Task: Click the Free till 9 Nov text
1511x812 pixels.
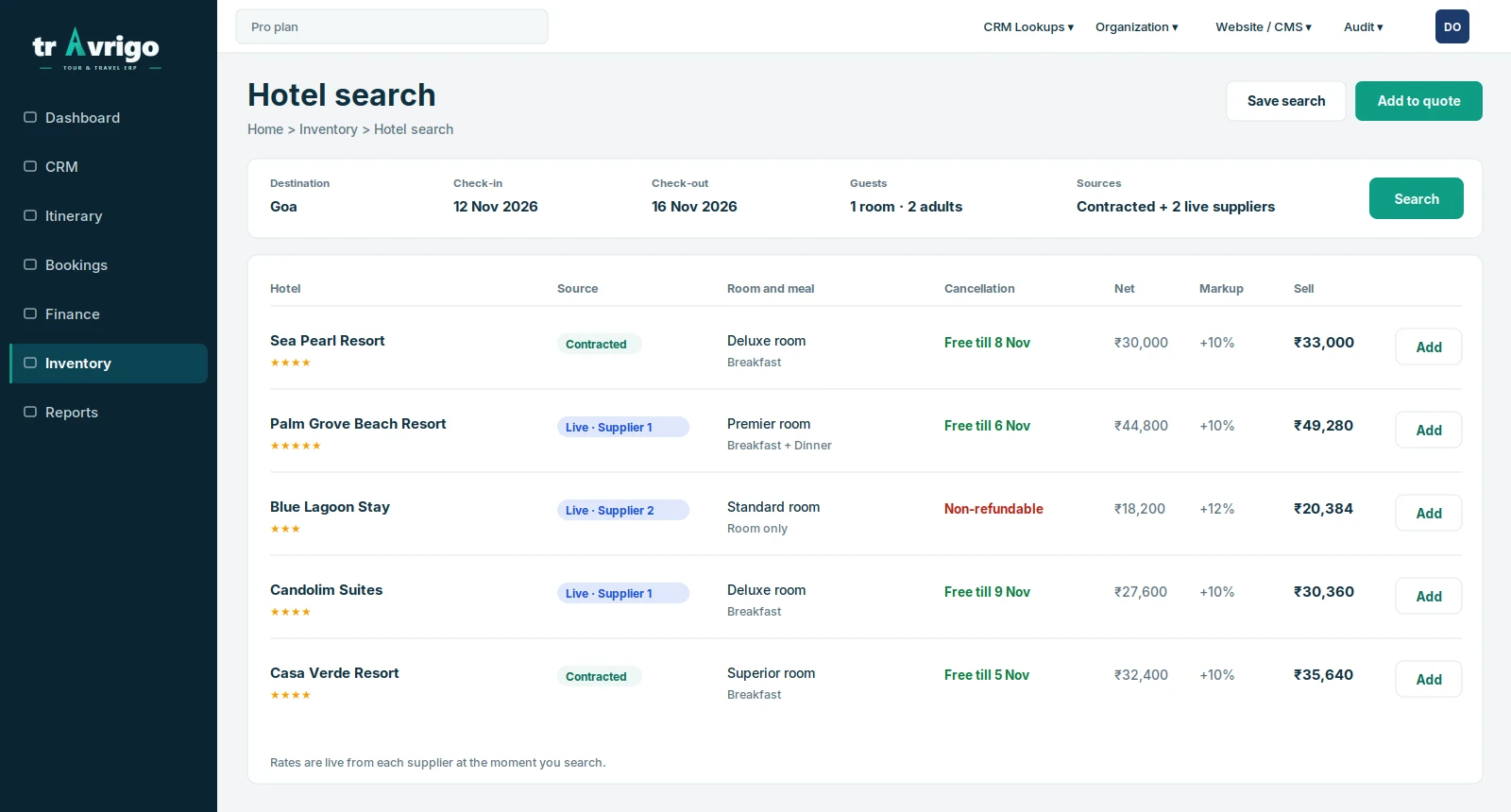Action: point(987,592)
